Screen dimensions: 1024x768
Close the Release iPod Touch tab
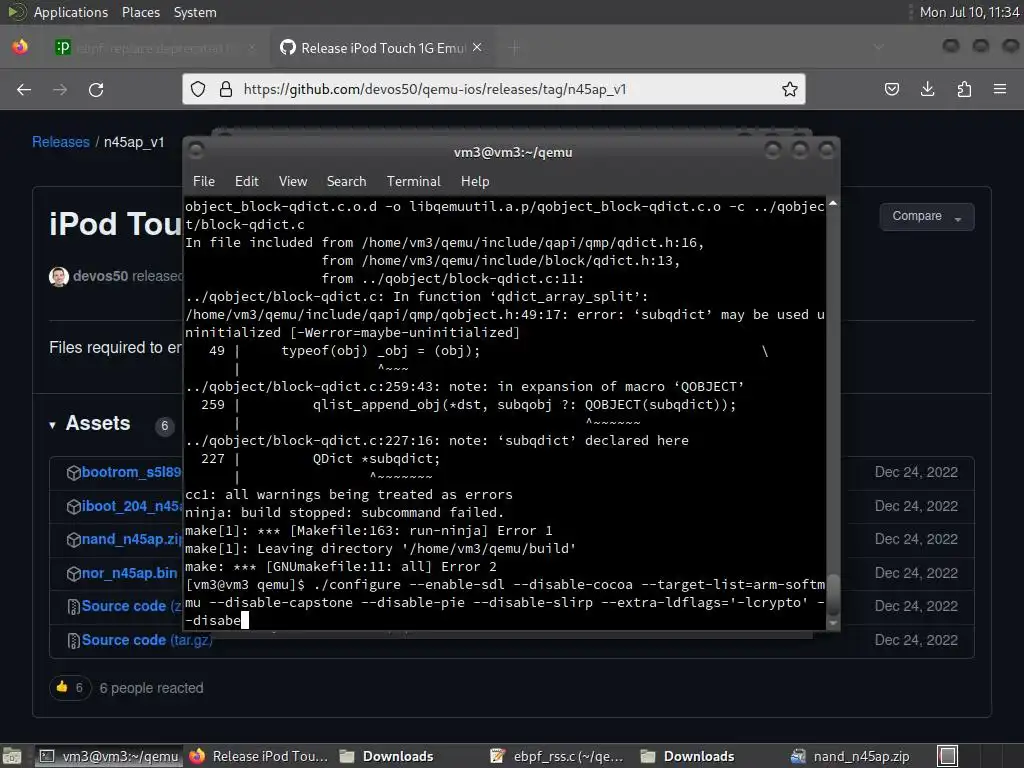click(477, 48)
